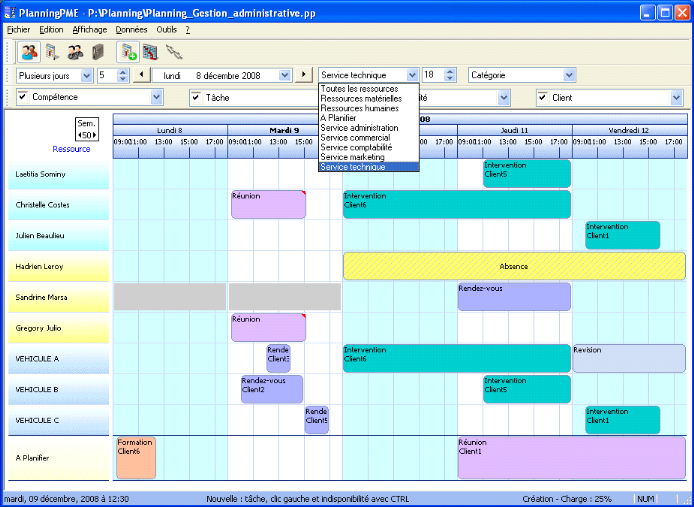This screenshot has height=507, width=694.
Task: Toggle the Compétence filter checkbox
Action: (x=23, y=96)
